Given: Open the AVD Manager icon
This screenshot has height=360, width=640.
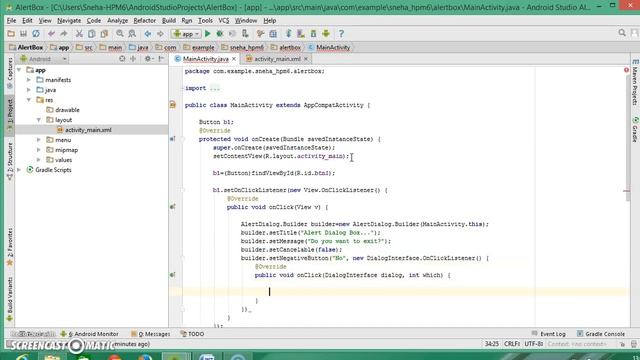Looking at the screenshot, I should coord(301,34).
